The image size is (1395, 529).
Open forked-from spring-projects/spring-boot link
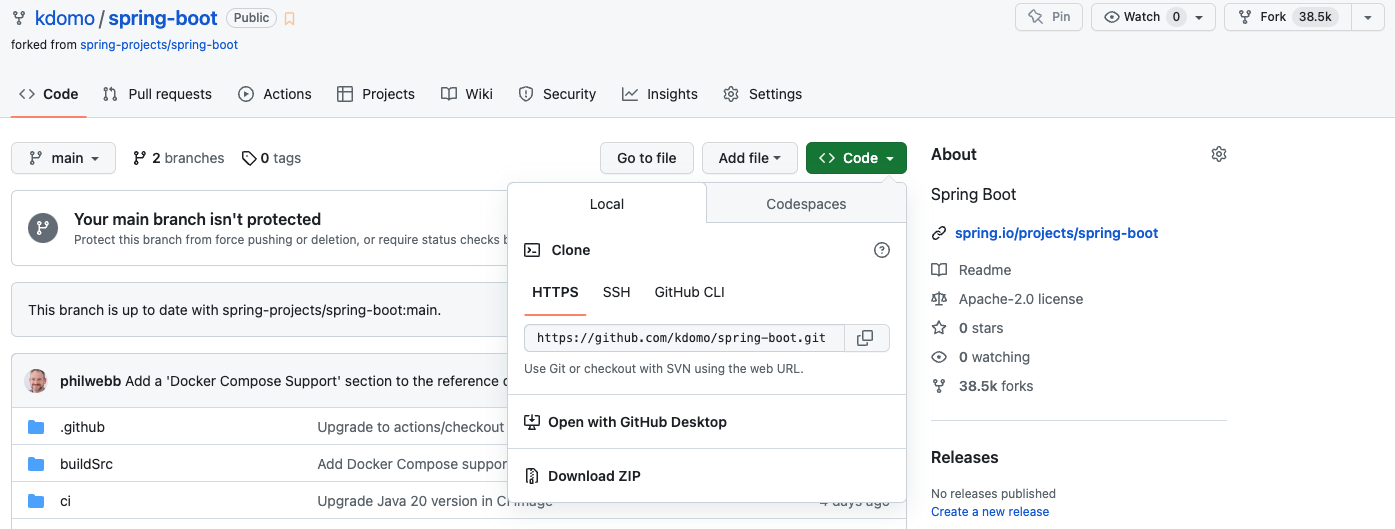[x=159, y=45]
